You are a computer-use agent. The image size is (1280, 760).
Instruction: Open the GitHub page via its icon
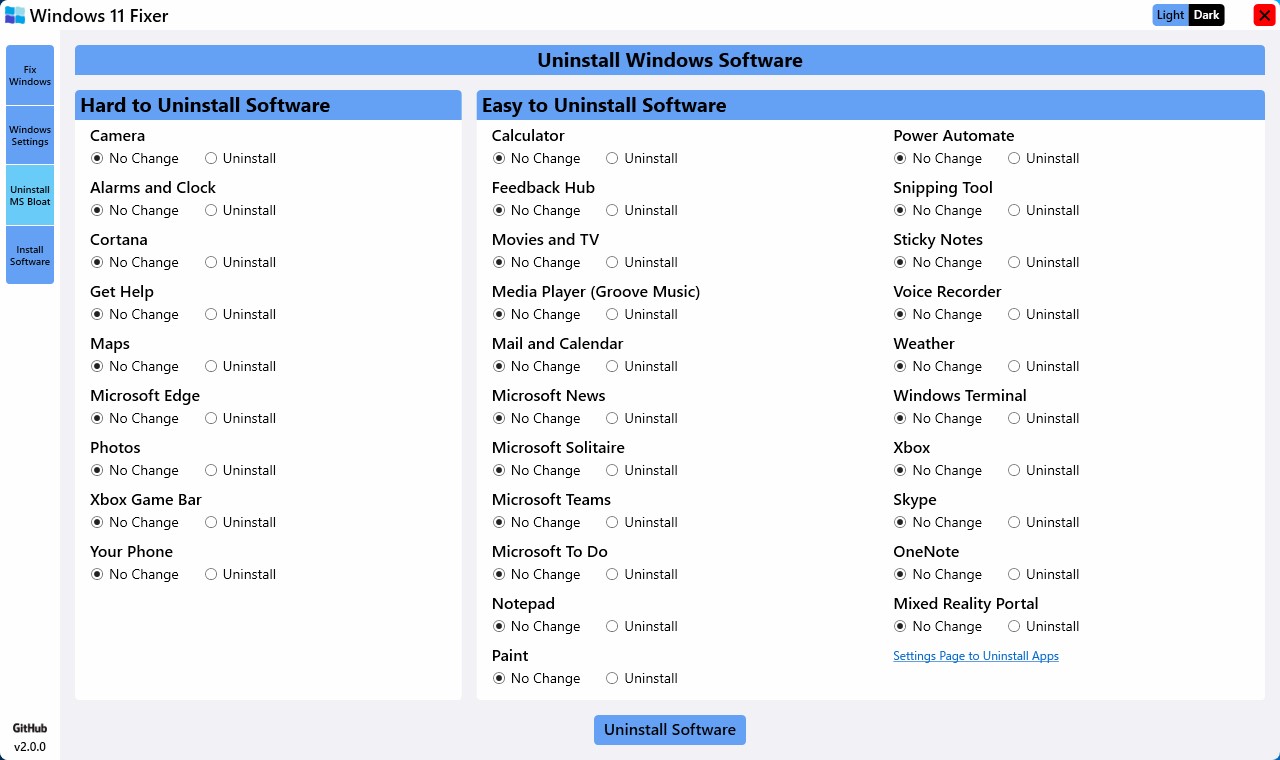pos(29,728)
